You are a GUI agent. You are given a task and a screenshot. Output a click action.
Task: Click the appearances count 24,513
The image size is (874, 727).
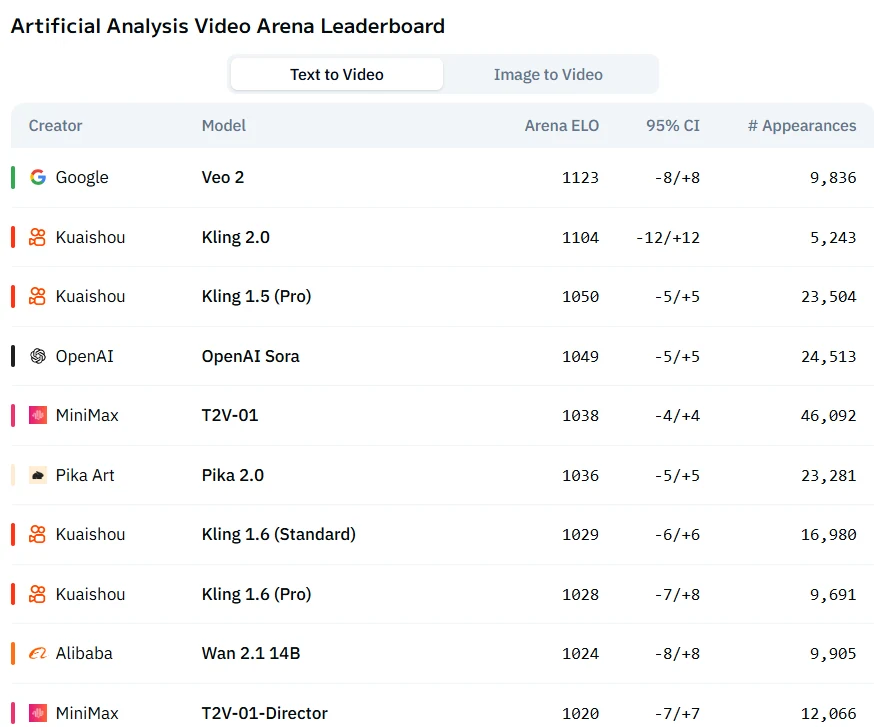pyautogui.click(x=829, y=356)
